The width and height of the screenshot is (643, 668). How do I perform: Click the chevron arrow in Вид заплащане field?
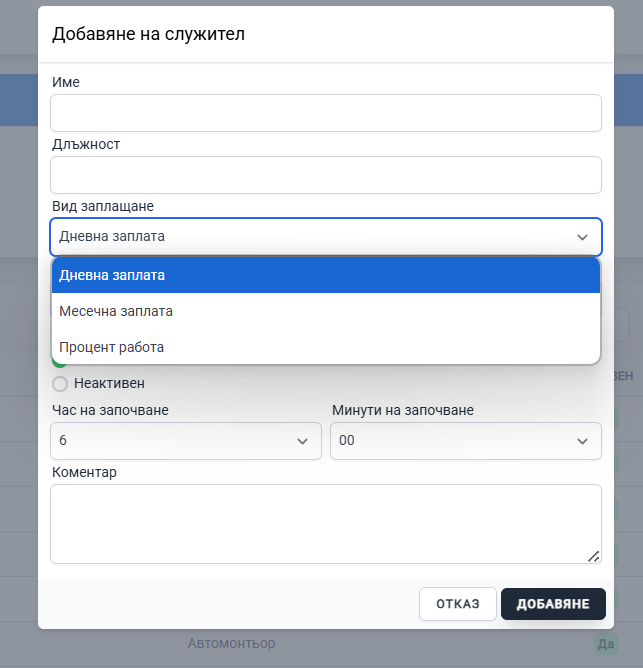click(x=582, y=237)
